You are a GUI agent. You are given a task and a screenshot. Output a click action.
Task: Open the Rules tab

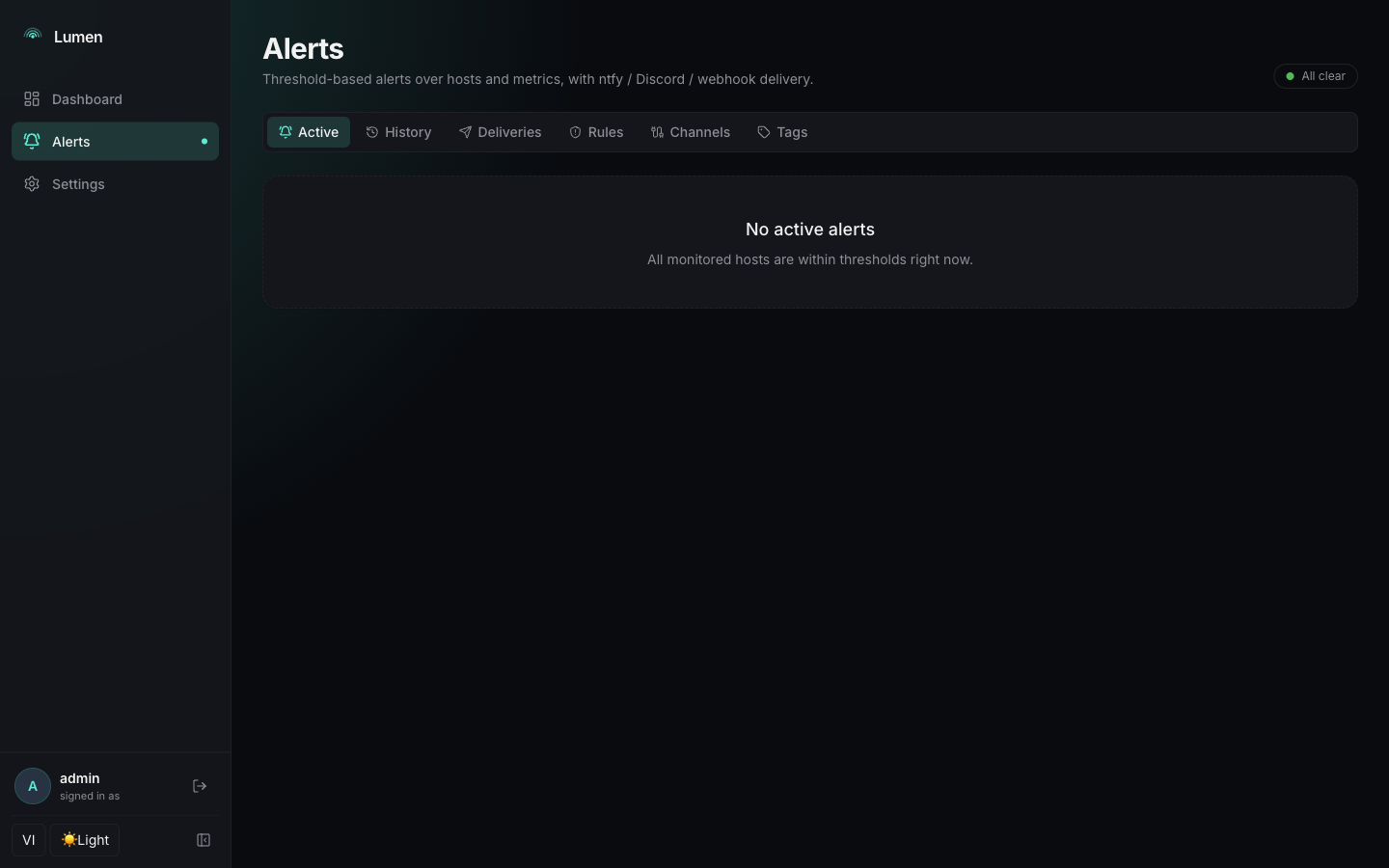[x=596, y=132]
